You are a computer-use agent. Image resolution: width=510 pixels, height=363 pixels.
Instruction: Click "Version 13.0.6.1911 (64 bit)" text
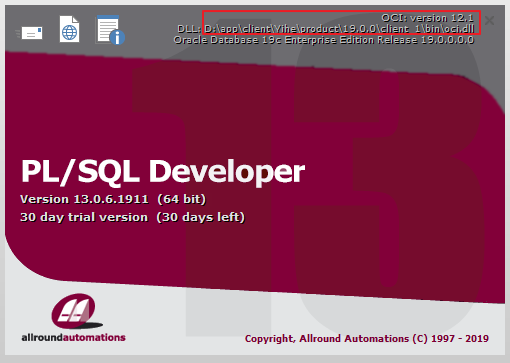tap(113, 199)
